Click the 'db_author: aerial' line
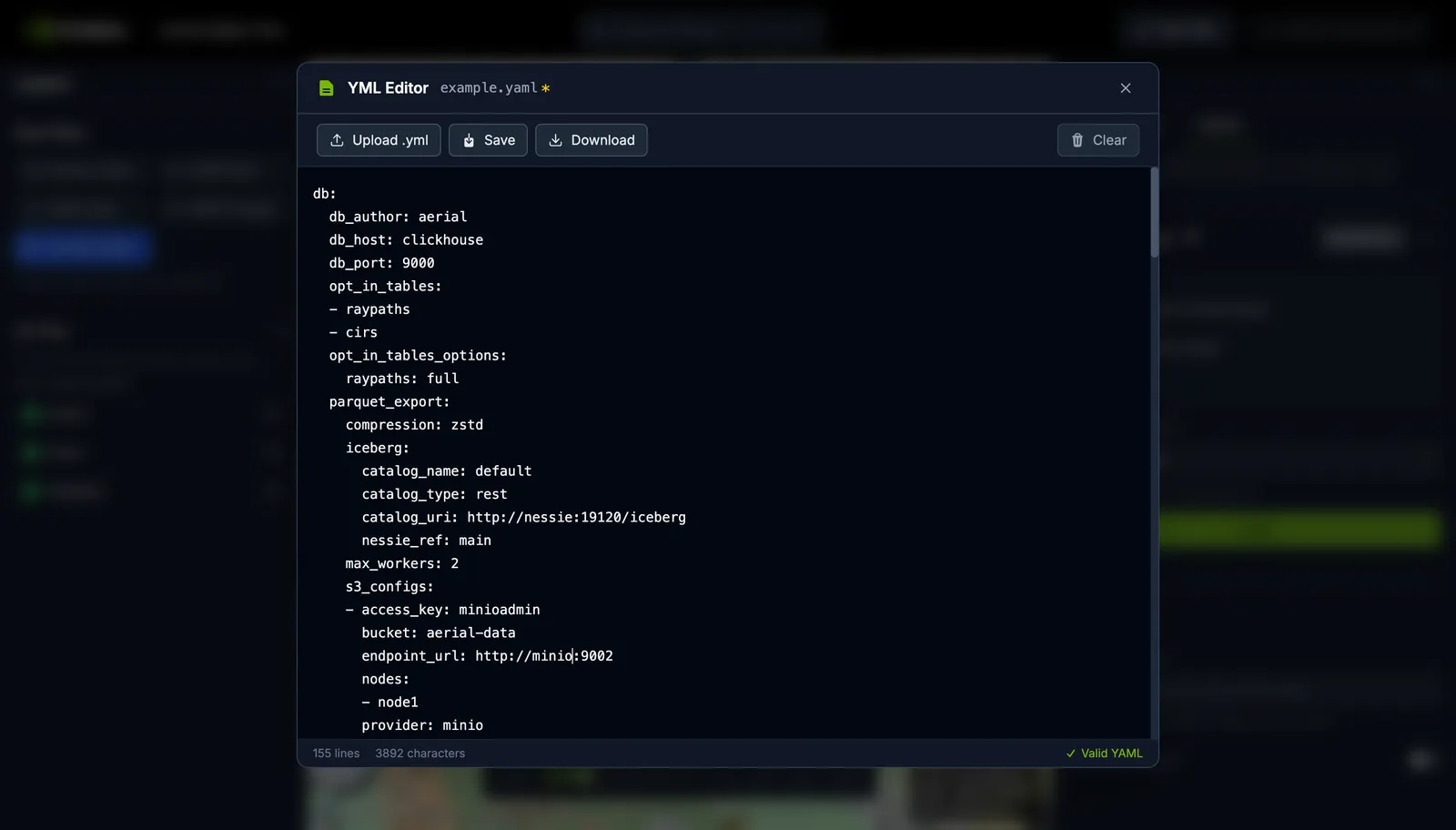 tap(398, 217)
